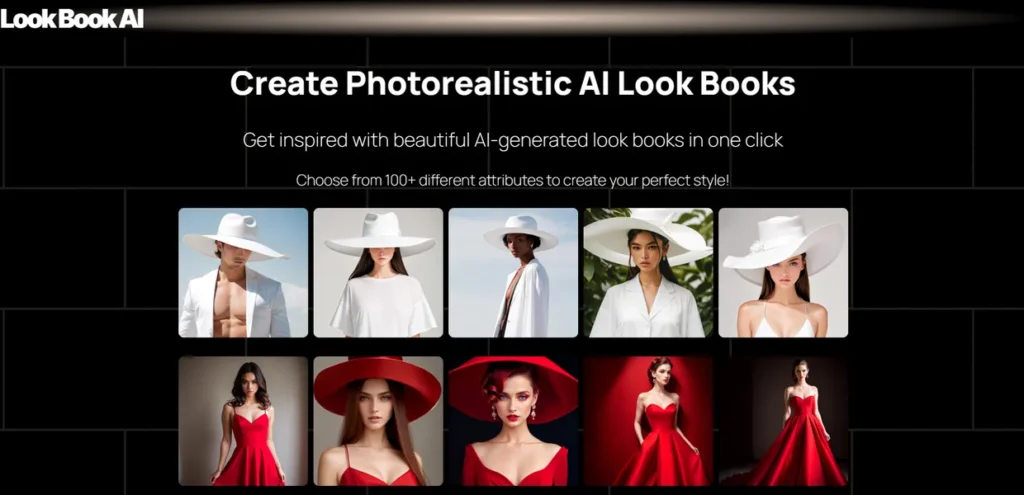This screenshot has width=1024, height=495.
Task: Open the red gown on red background image
Action: coord(648,421)
